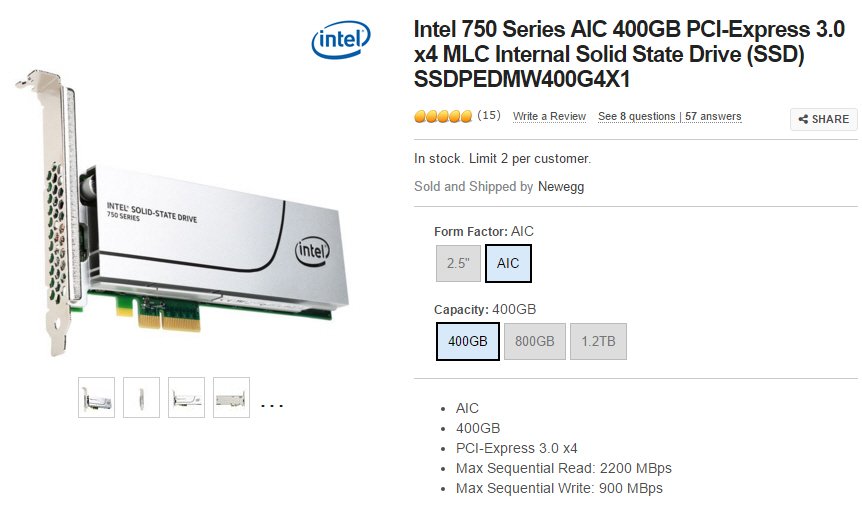Click the share icon beside SHARE text

coord(803,119)
